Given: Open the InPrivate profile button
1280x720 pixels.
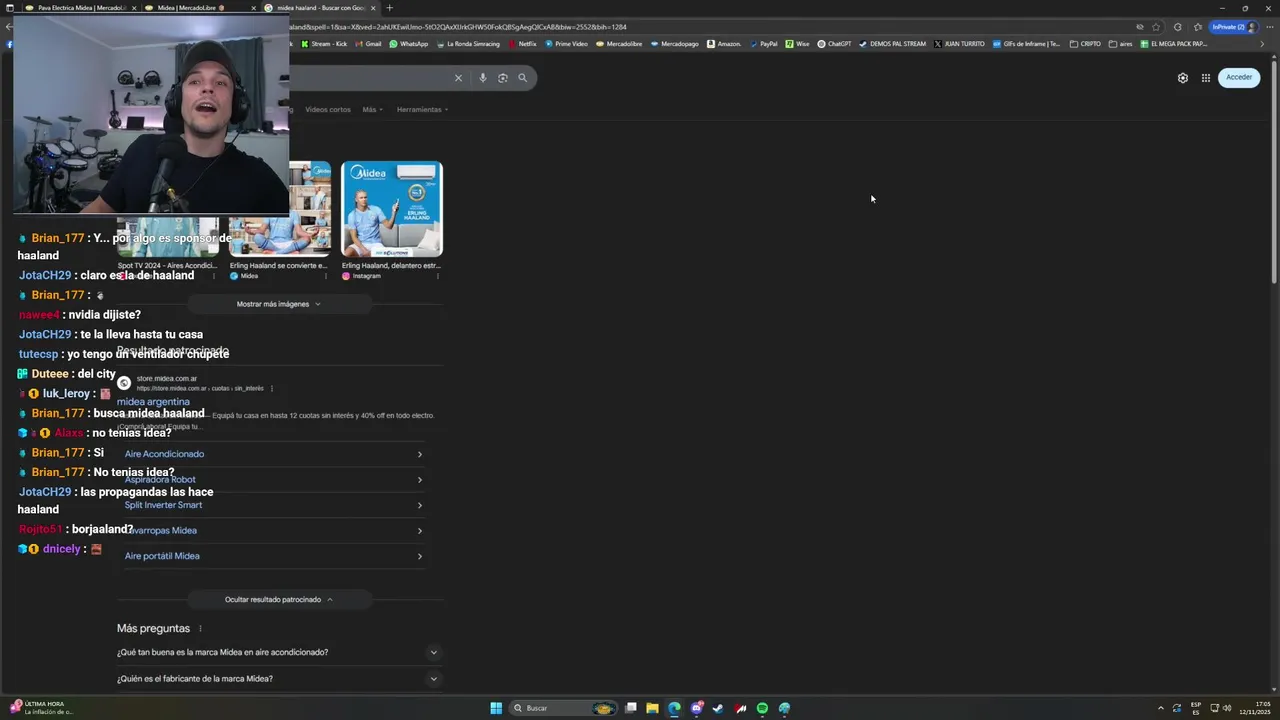Looking at the screenshot, I should [1233, 27].
